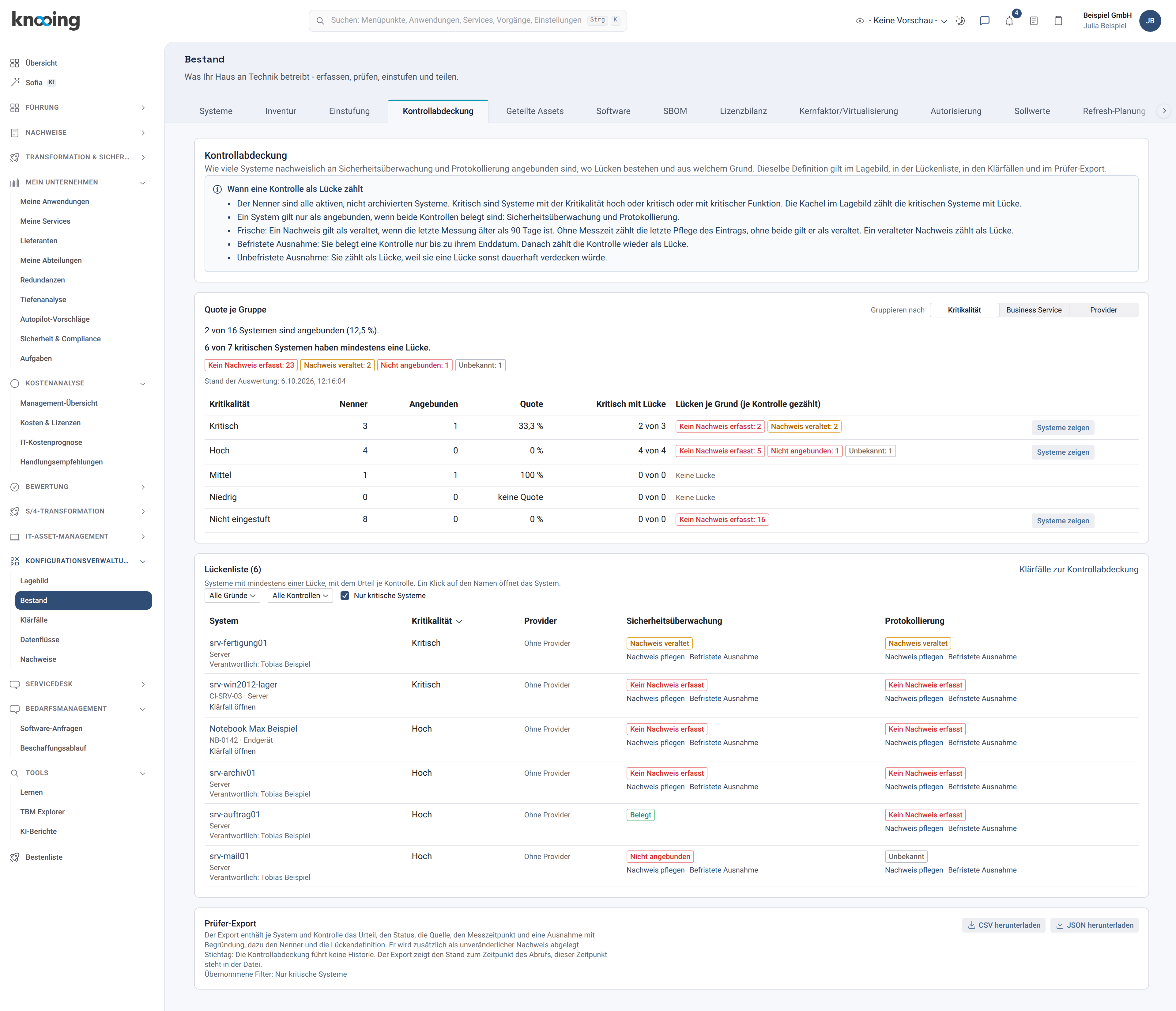Sort by Kritikalität column header

pos(436,621)
